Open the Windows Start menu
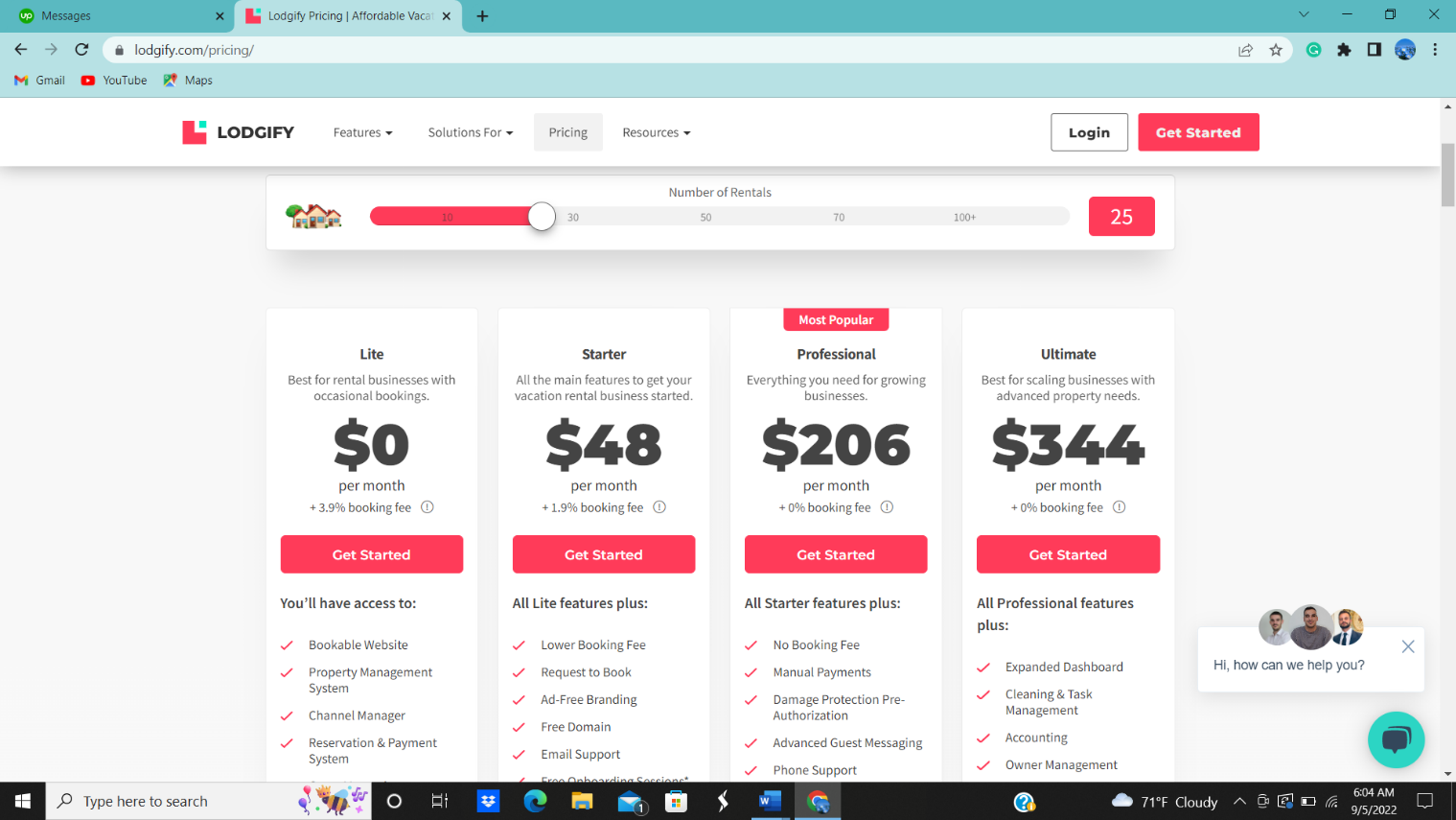1456x820 pixels. tap(23, 801)
